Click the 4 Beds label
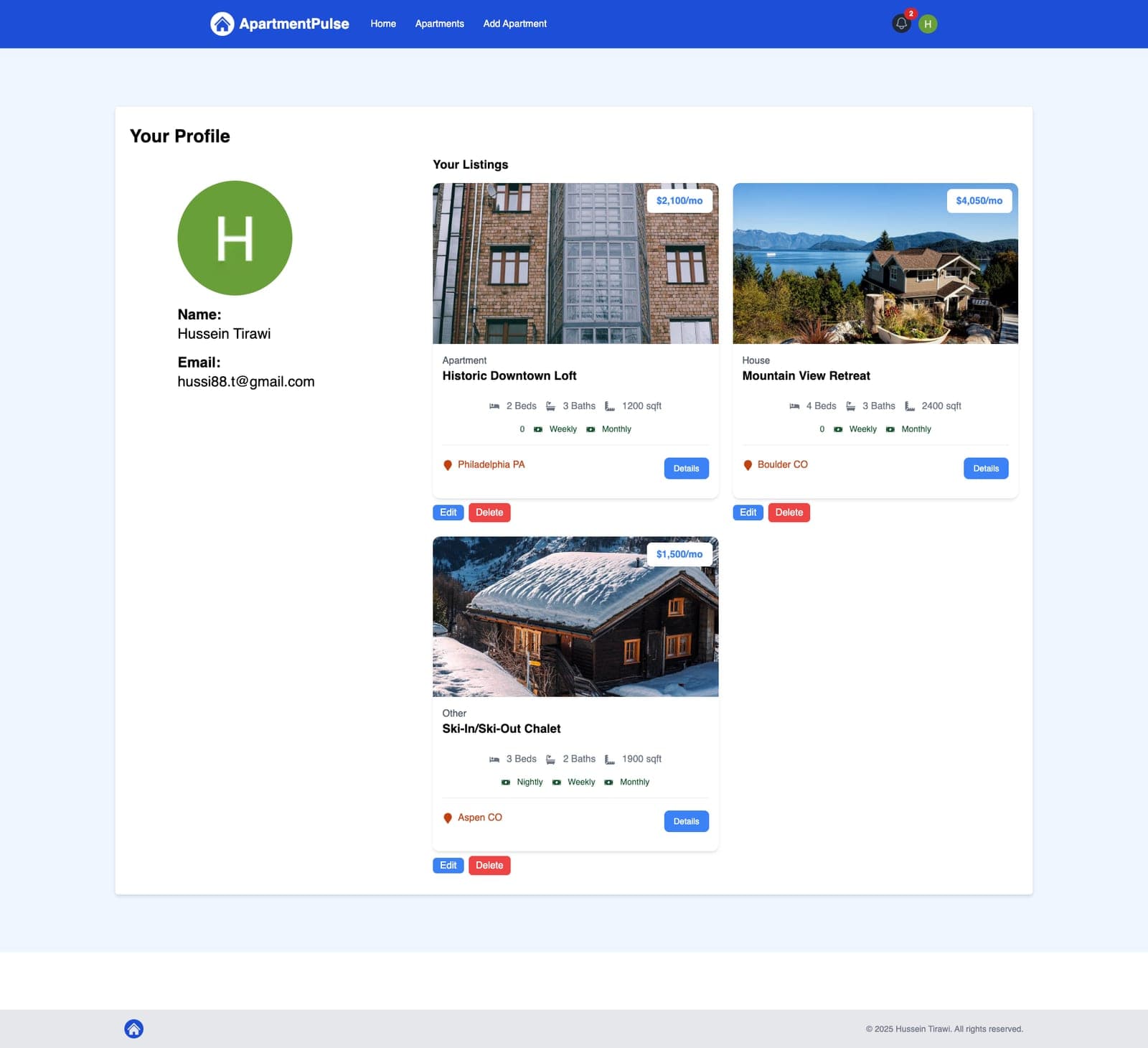1148x1048 pixels. tap(822, 406)
